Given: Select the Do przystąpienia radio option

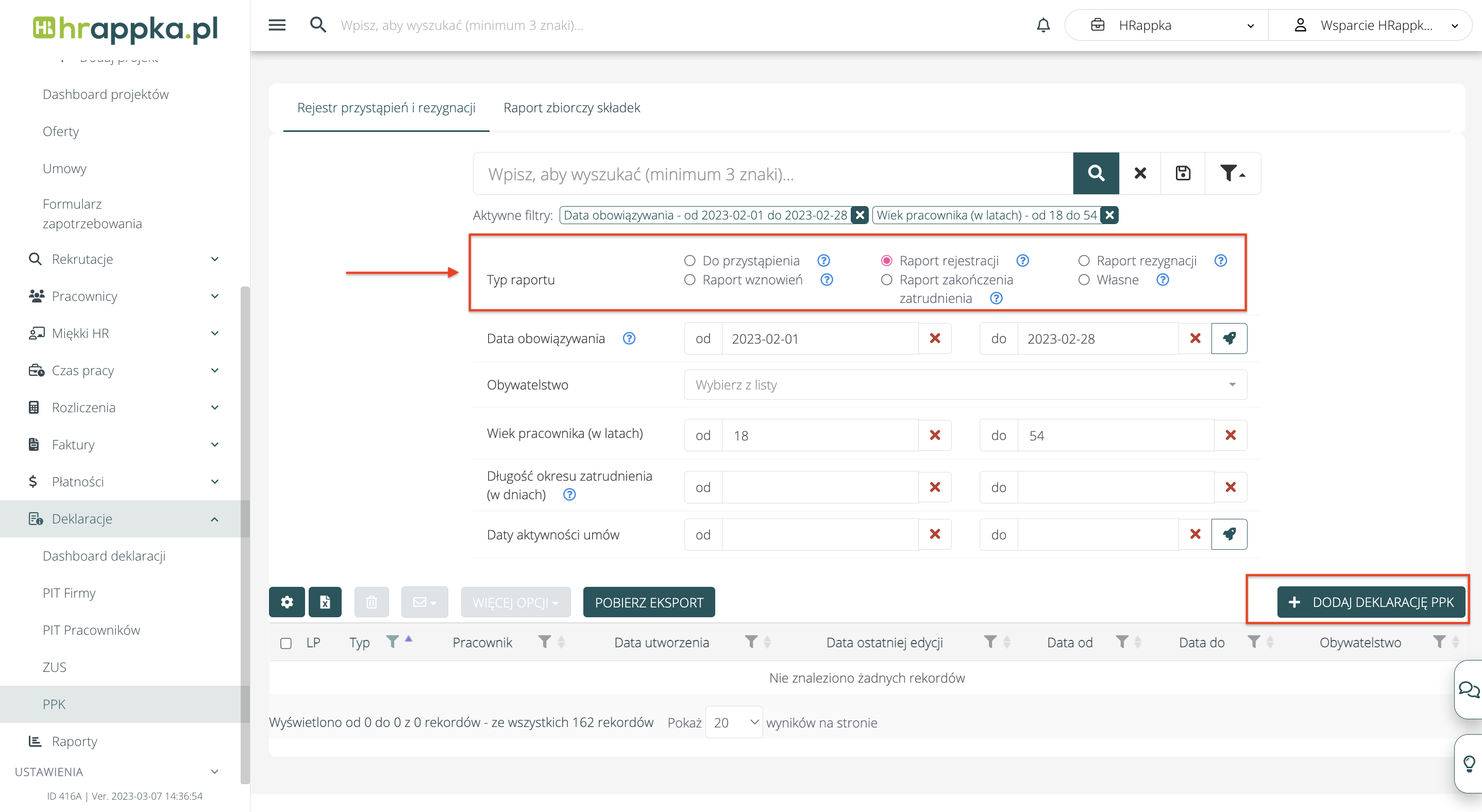Looking at the screenshot, I should coord(689,261).
